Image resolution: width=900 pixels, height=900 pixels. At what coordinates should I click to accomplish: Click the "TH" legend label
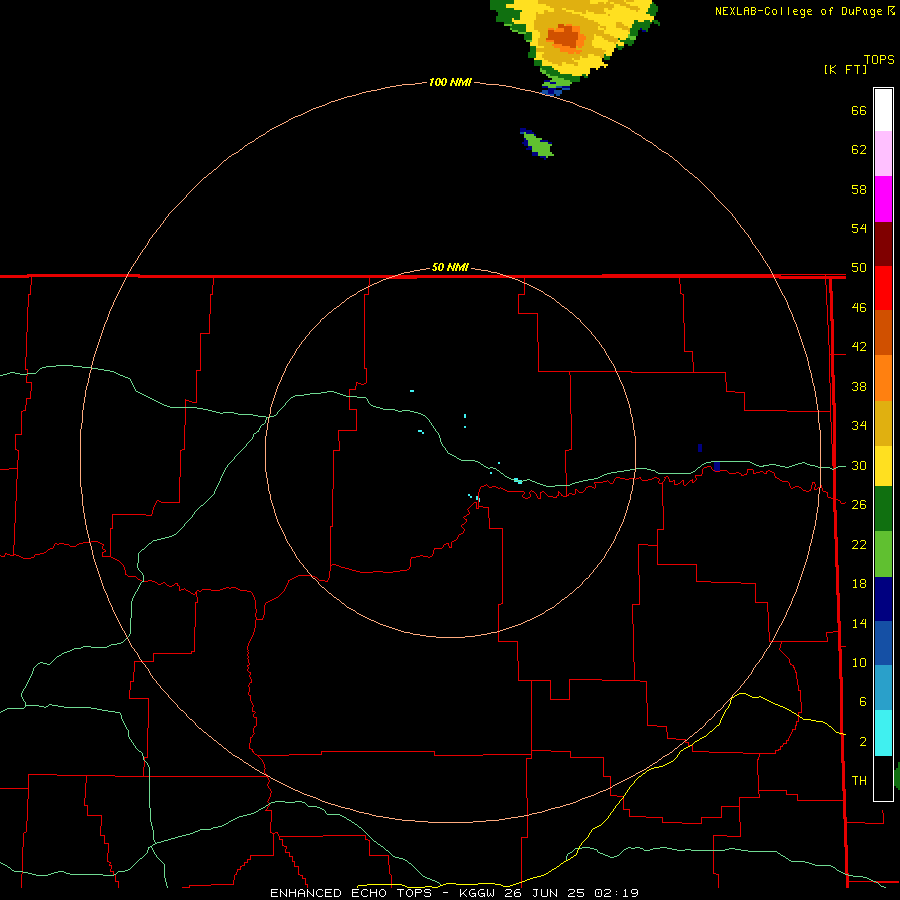[859, 781]
